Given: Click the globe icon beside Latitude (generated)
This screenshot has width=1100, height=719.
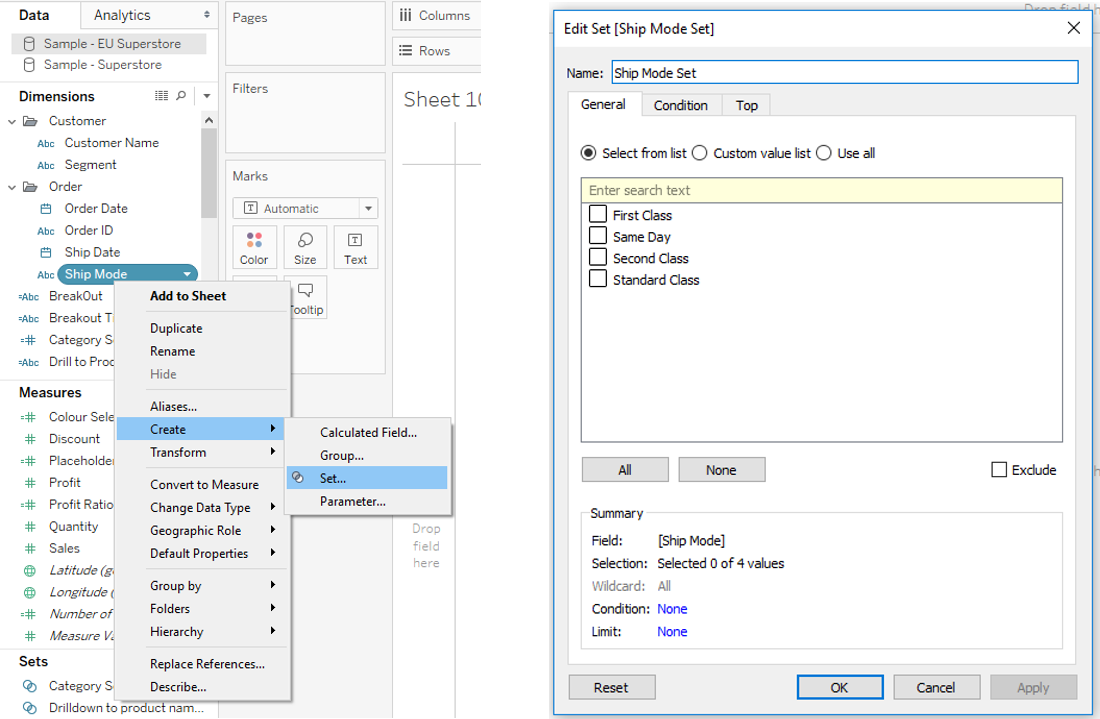Looking at the screenshot, I should point(30,569).
